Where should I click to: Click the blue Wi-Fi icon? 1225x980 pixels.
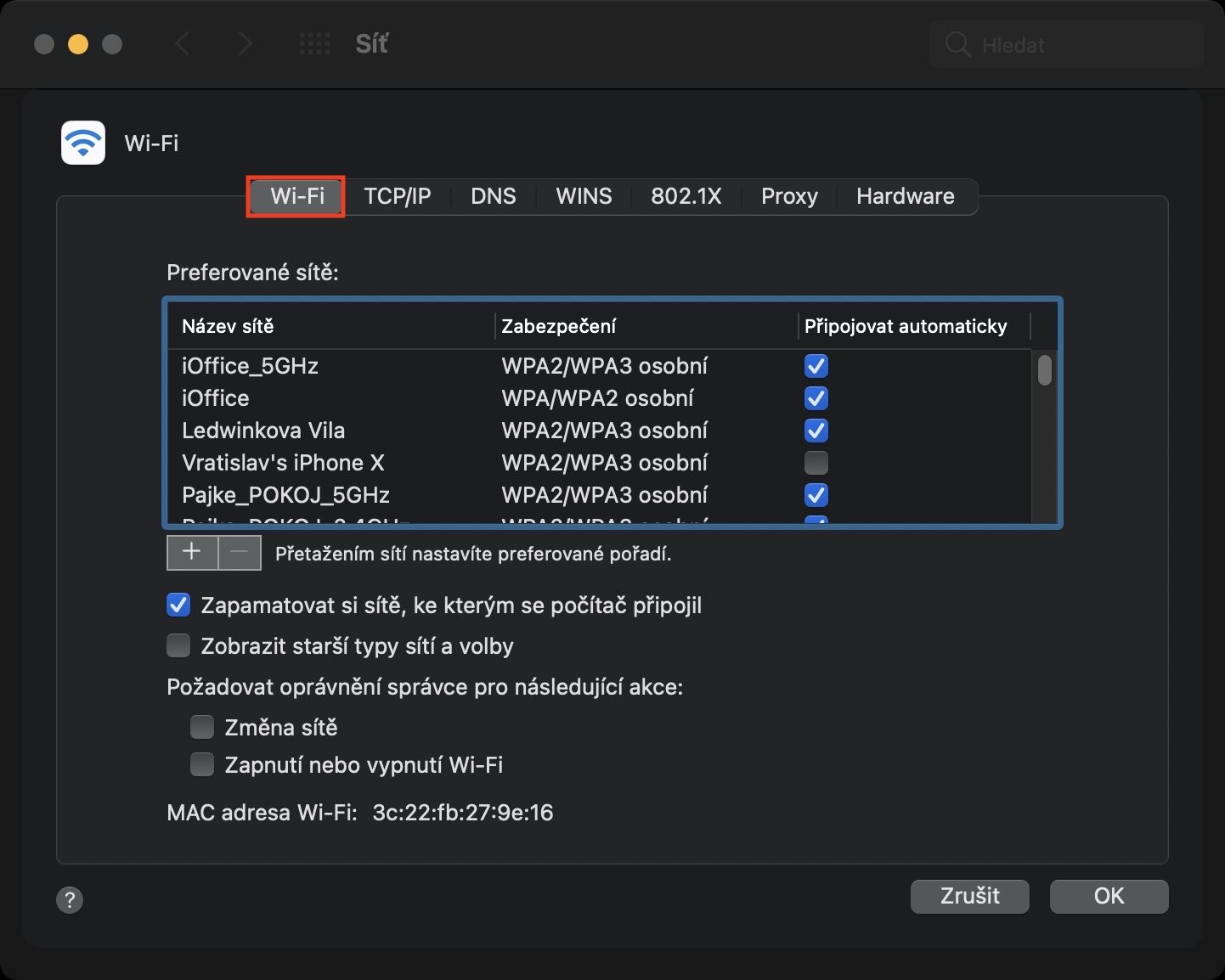(x=83, y=143)
